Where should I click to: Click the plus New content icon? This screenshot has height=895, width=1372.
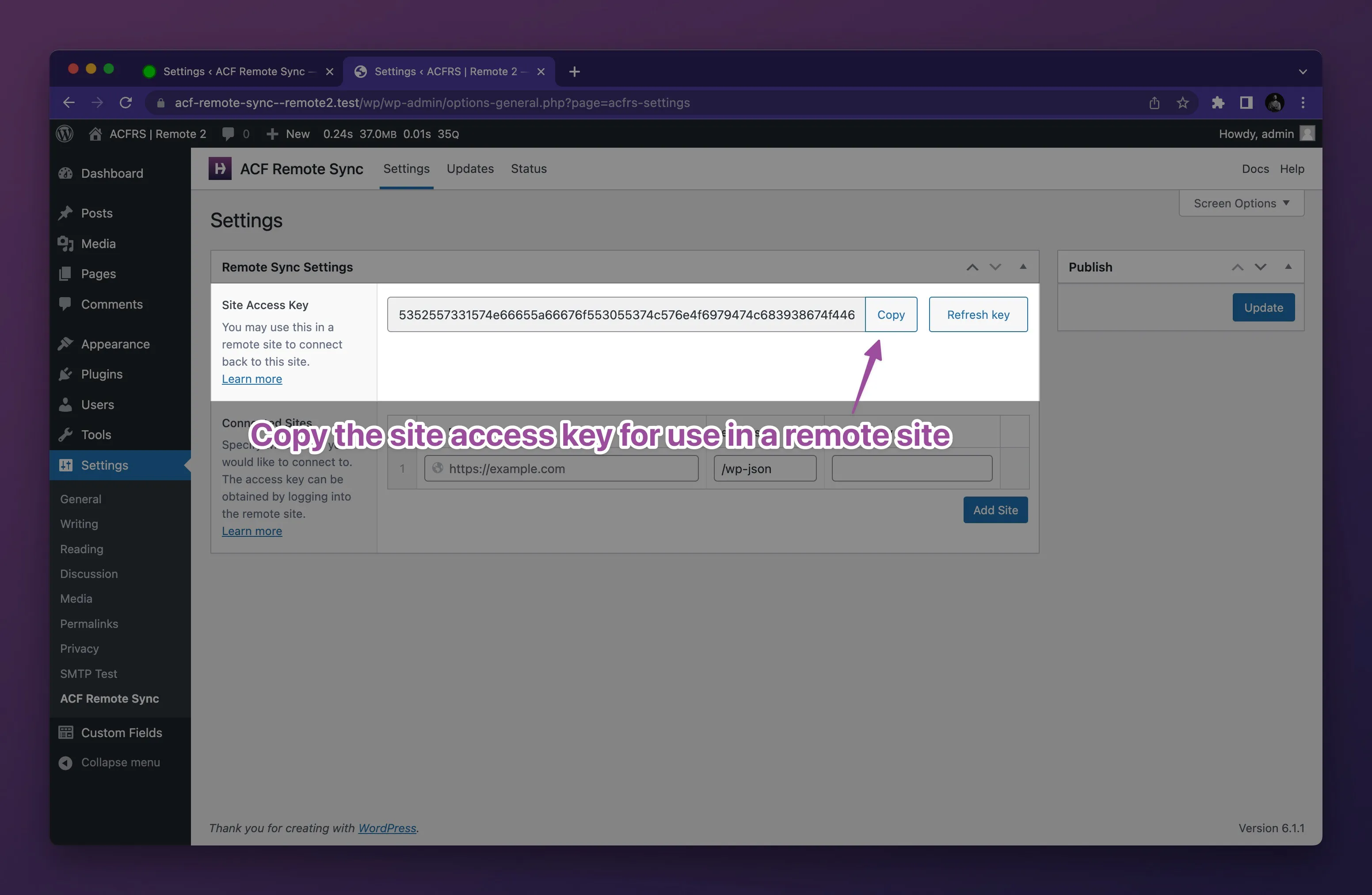point(272,134)
